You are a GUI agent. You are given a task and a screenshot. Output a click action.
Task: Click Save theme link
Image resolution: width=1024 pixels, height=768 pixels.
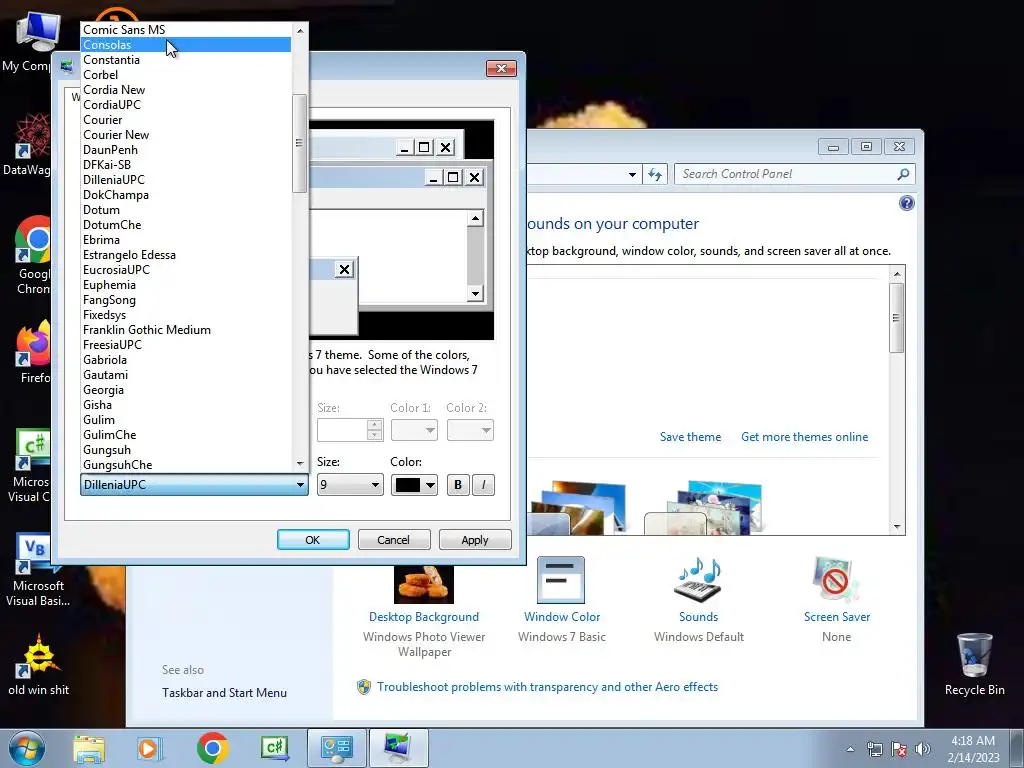coord(690,437)
